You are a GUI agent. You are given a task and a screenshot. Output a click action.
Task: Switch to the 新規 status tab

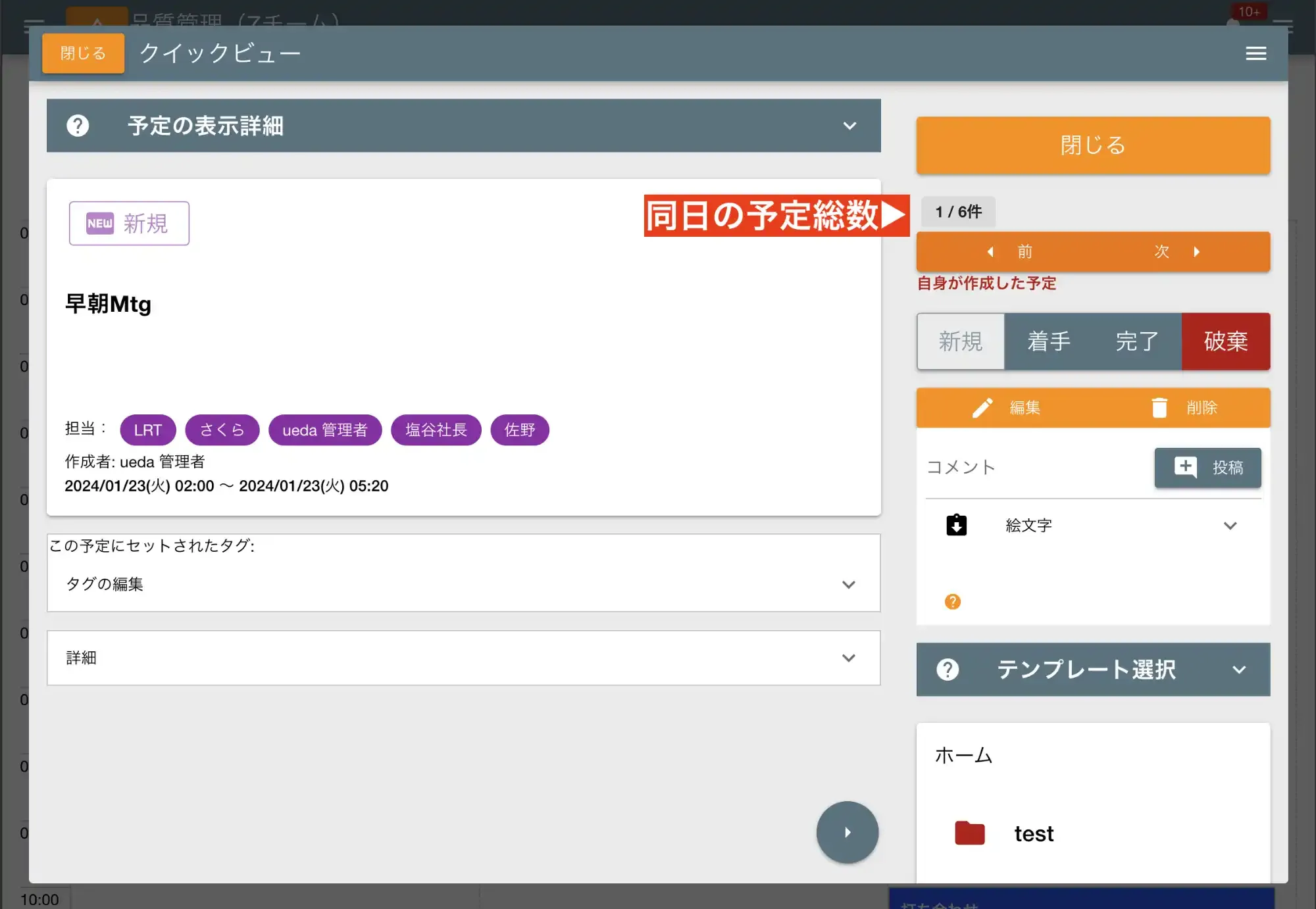(960, 341)
